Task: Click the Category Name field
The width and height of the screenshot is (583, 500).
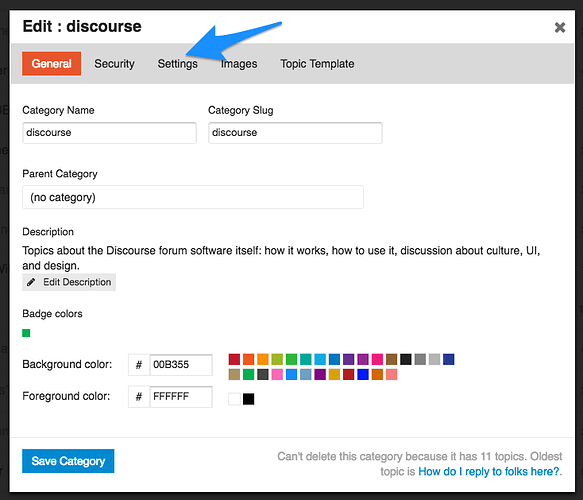Action: (109, 133)
